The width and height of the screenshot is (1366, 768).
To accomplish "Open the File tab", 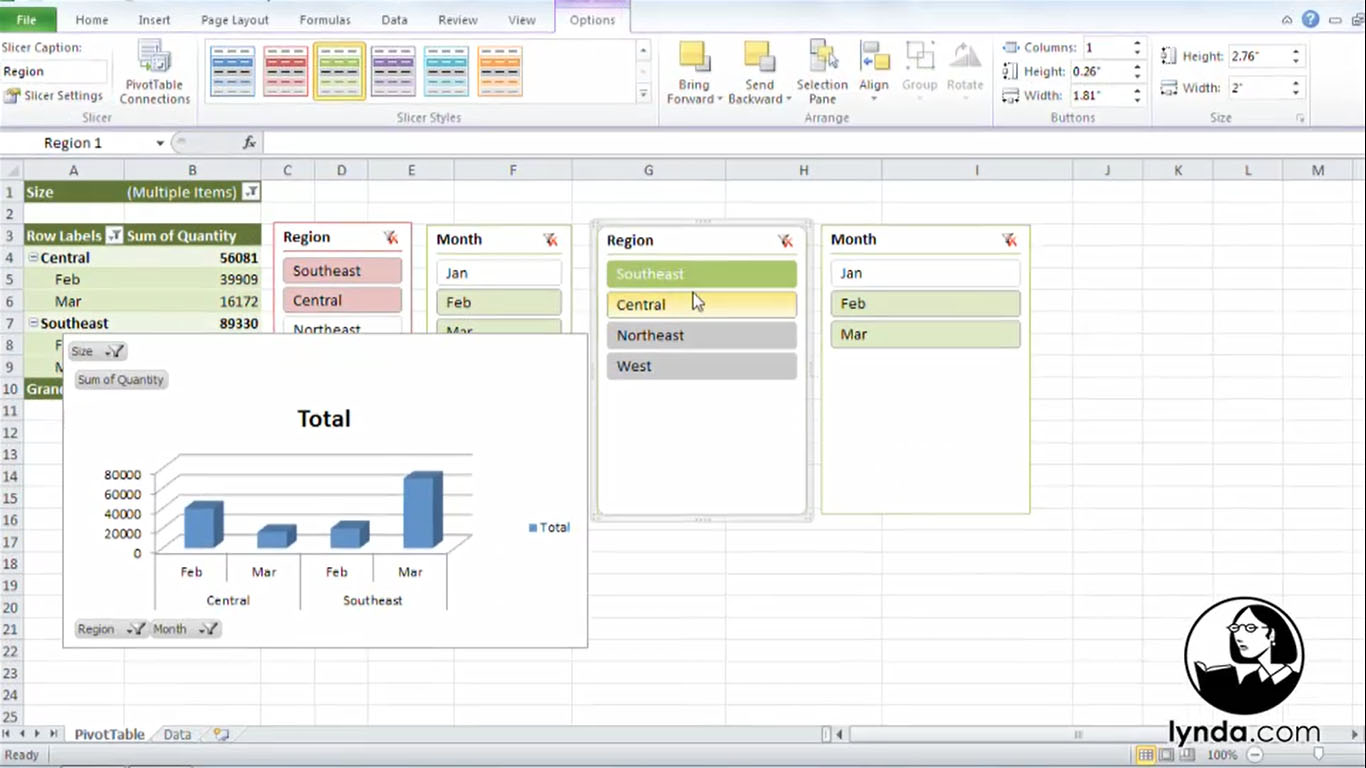I will click(28, 19).
